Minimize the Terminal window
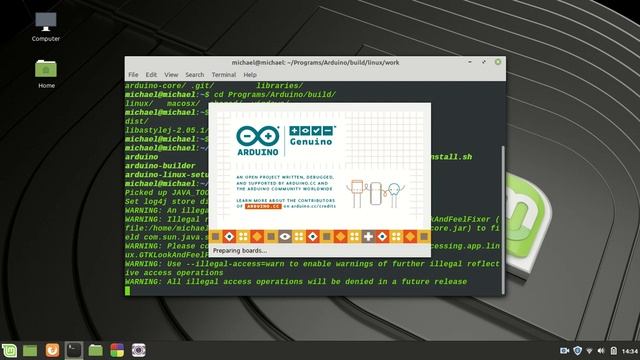Image resolution: width=640 pixels, height=360 pixels. [x=470, y=62]
